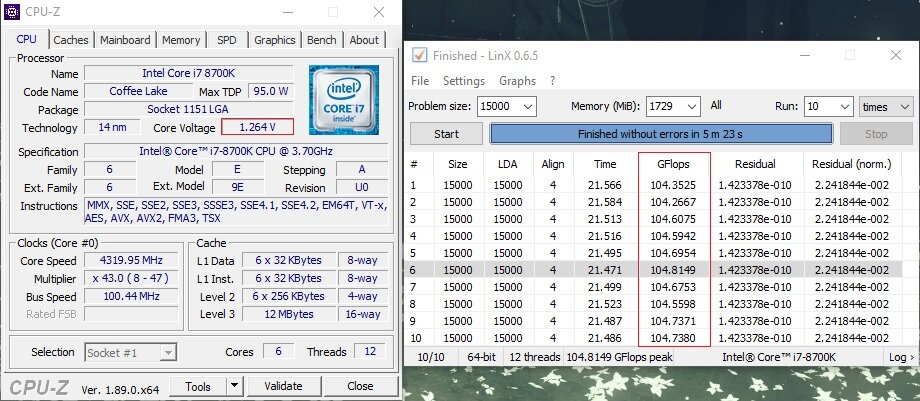
Task: Click the Tools button in CPU-Z
Action: (x=198, y=386)
